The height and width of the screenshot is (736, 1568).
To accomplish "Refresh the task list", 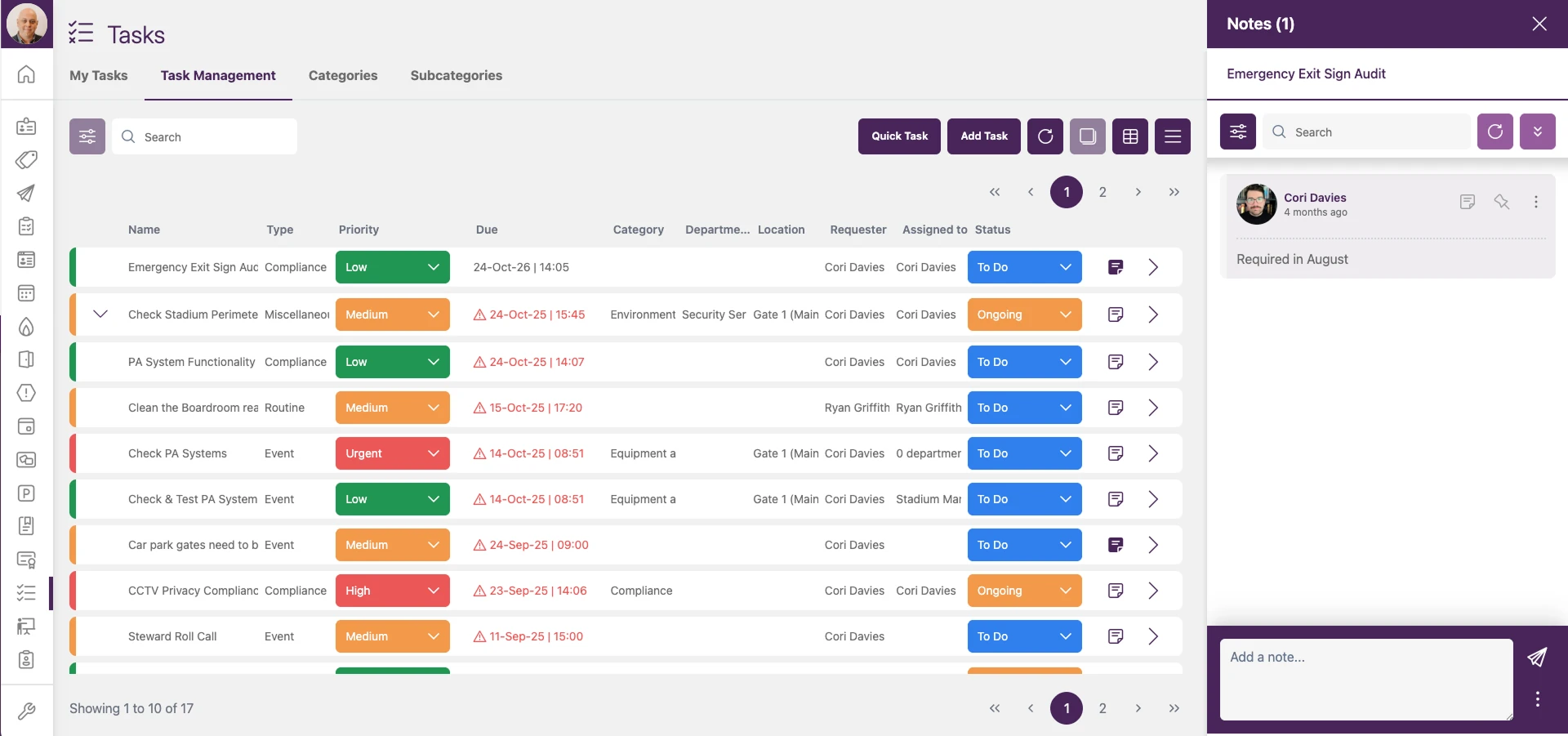I will click(x=1045, y=136).
